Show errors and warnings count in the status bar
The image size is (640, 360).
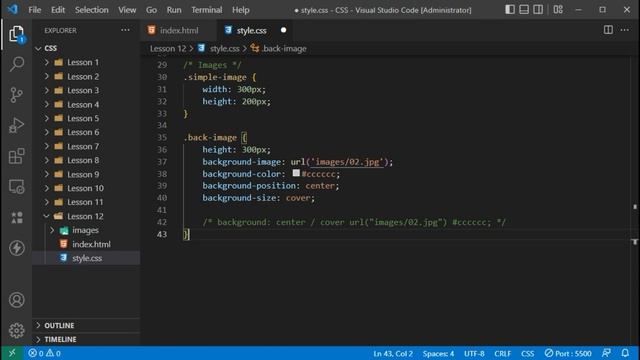(44, 353)
